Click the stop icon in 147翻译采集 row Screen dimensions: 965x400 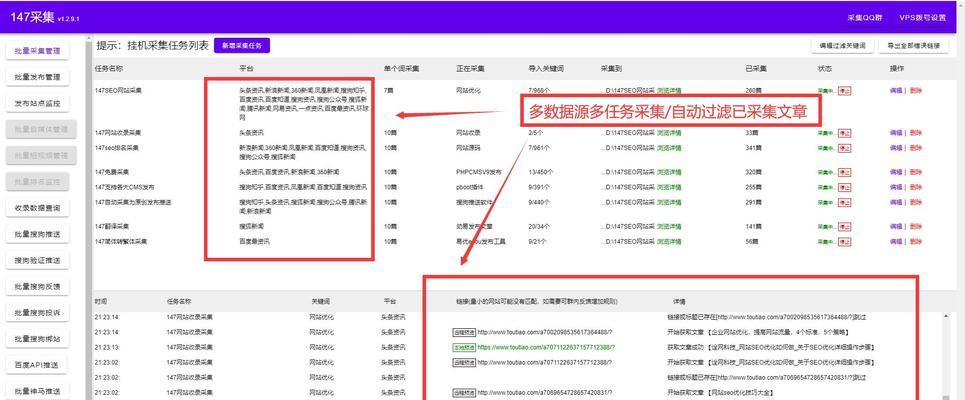(x=845, y=226)
